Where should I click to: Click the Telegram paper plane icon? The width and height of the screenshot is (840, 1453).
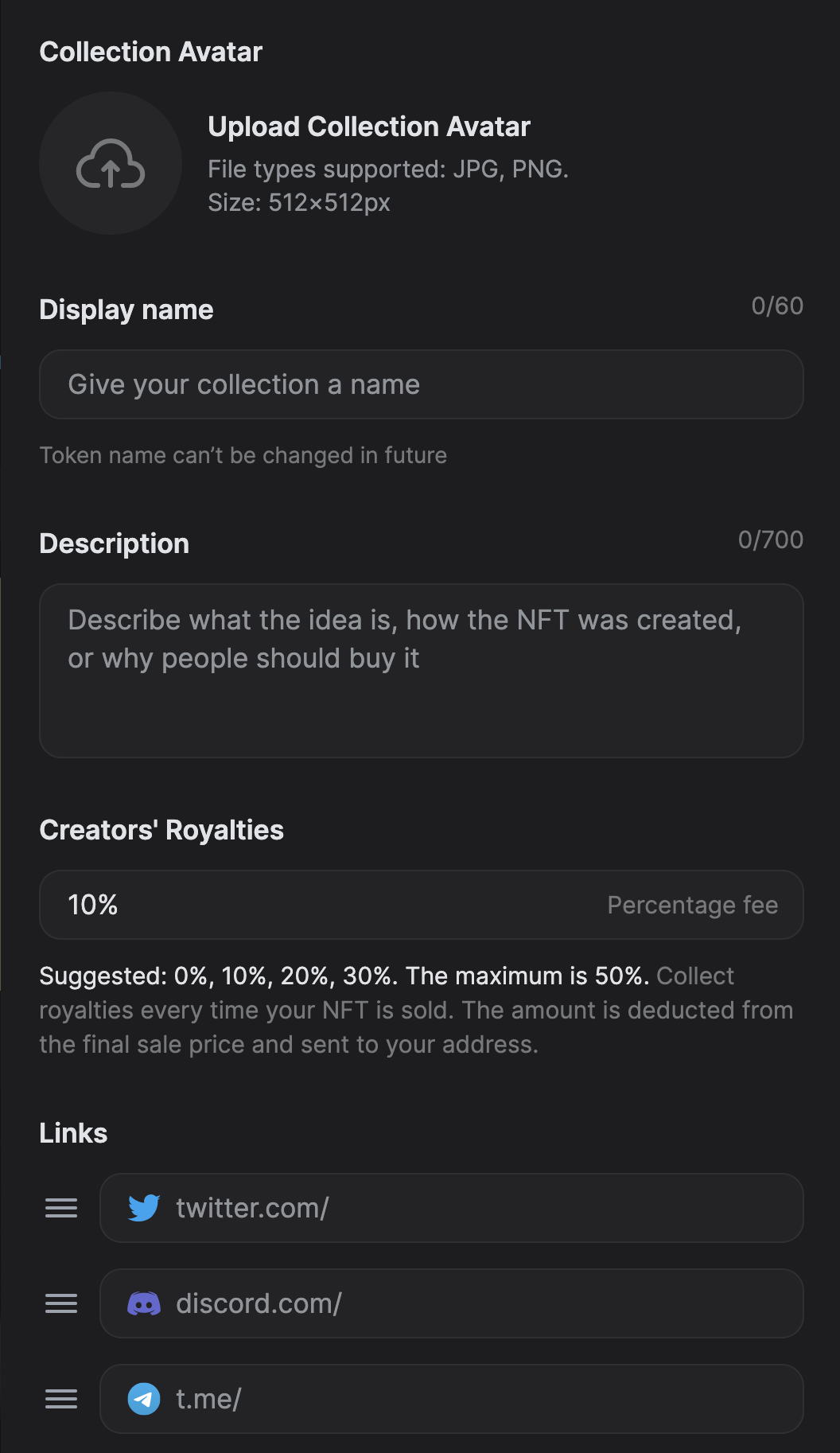coord(144,1399)
